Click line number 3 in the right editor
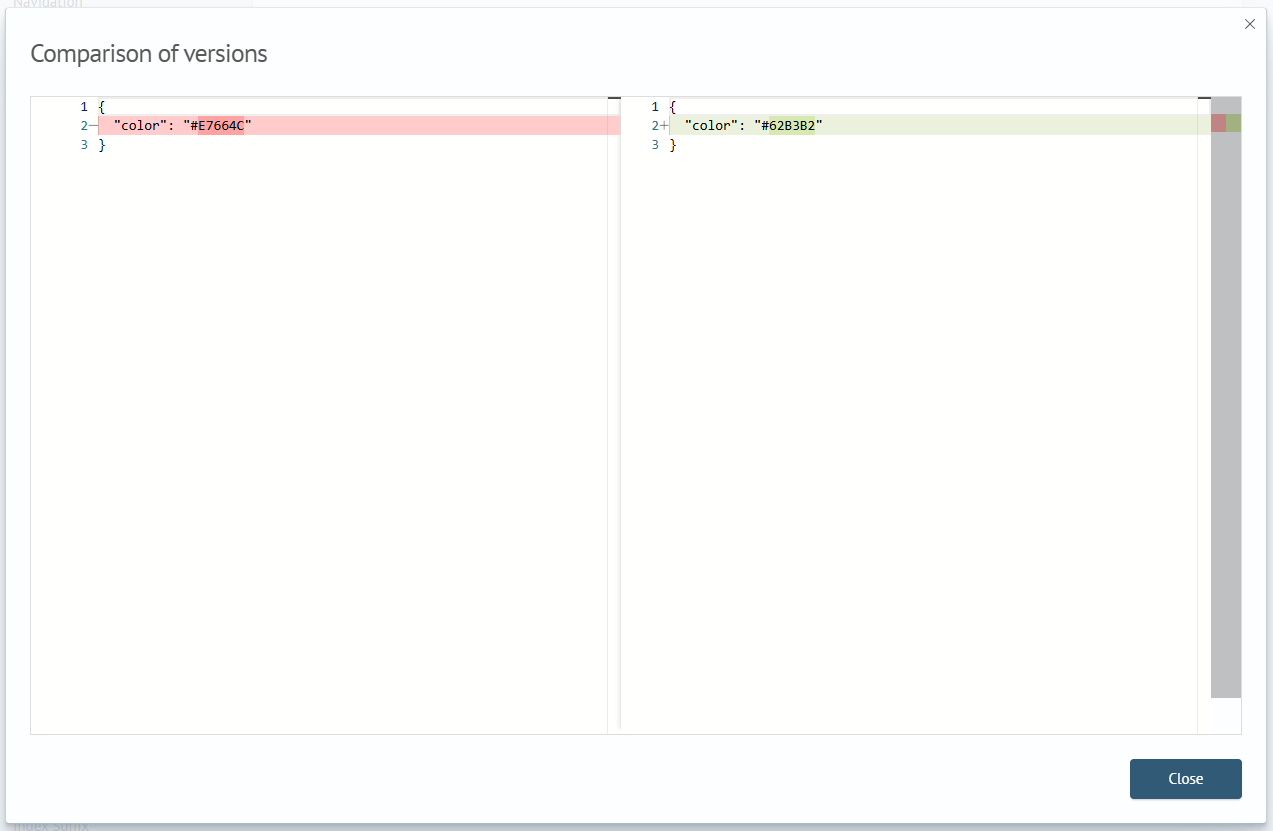1273x831 pixels. click(x=655, y=145)
